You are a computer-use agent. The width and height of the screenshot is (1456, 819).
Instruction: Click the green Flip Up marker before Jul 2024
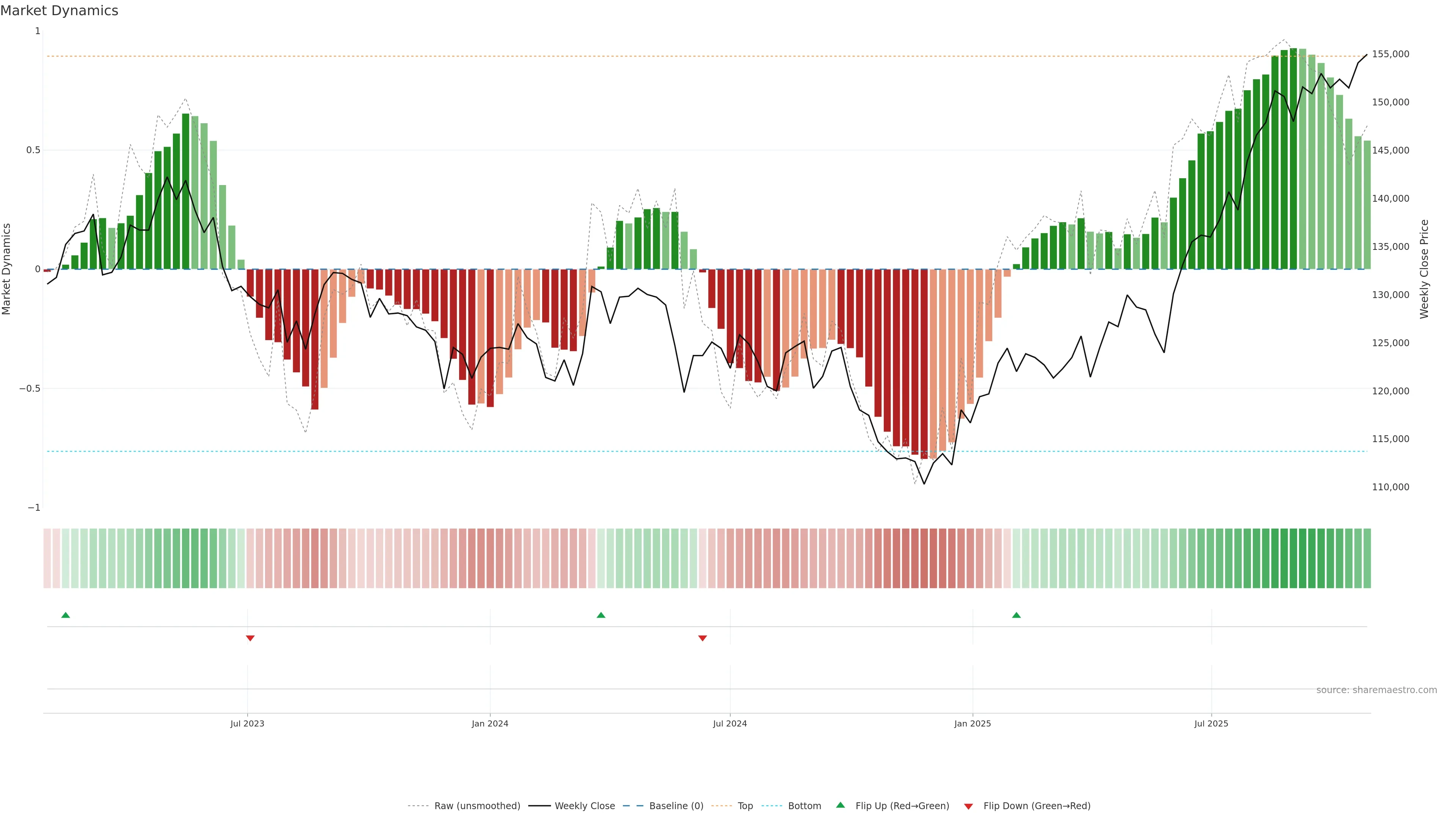pyautogui.click(x=601, y=615)
